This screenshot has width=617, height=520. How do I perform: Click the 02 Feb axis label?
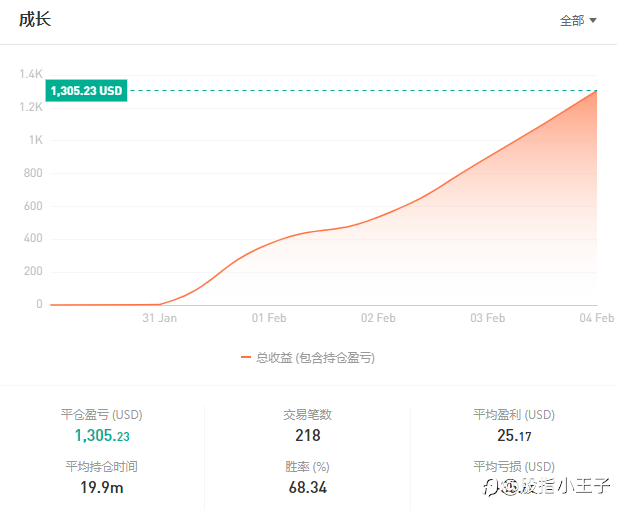tap(378, 318)
